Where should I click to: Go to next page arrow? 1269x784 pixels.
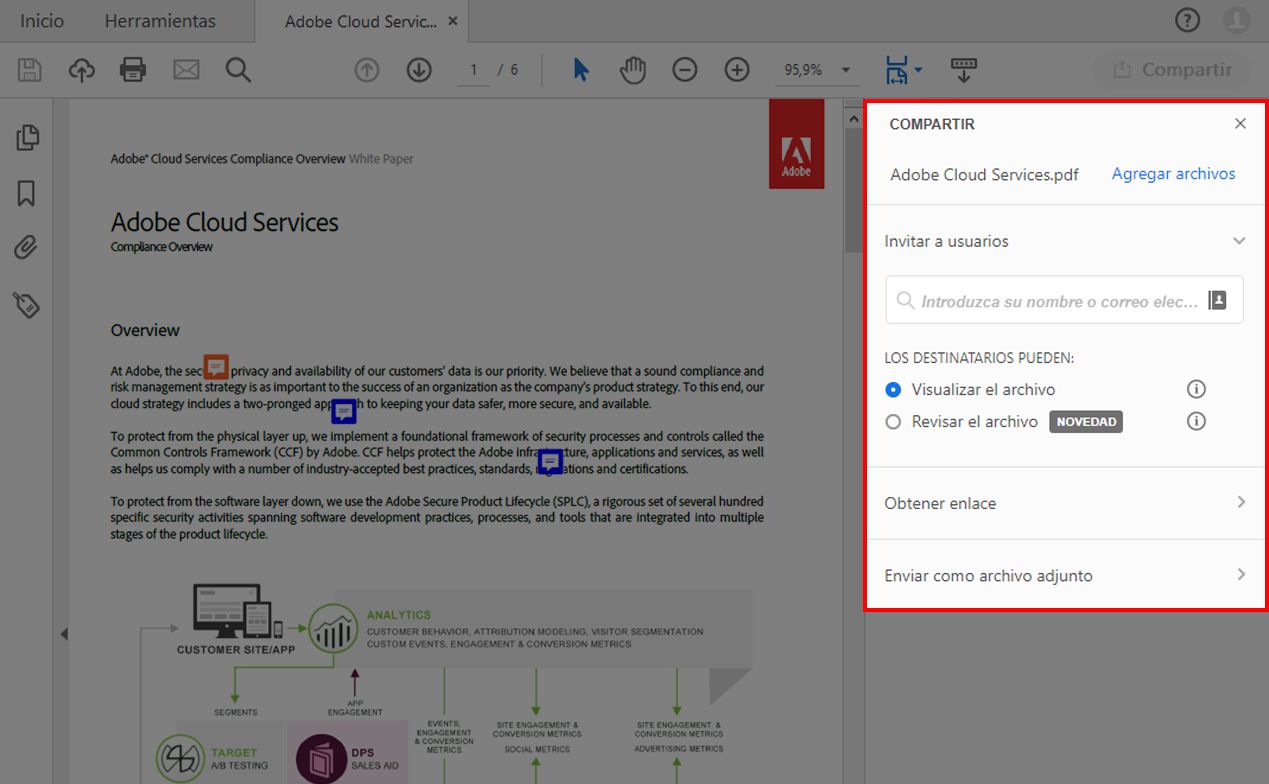click(x=419, y=70)
